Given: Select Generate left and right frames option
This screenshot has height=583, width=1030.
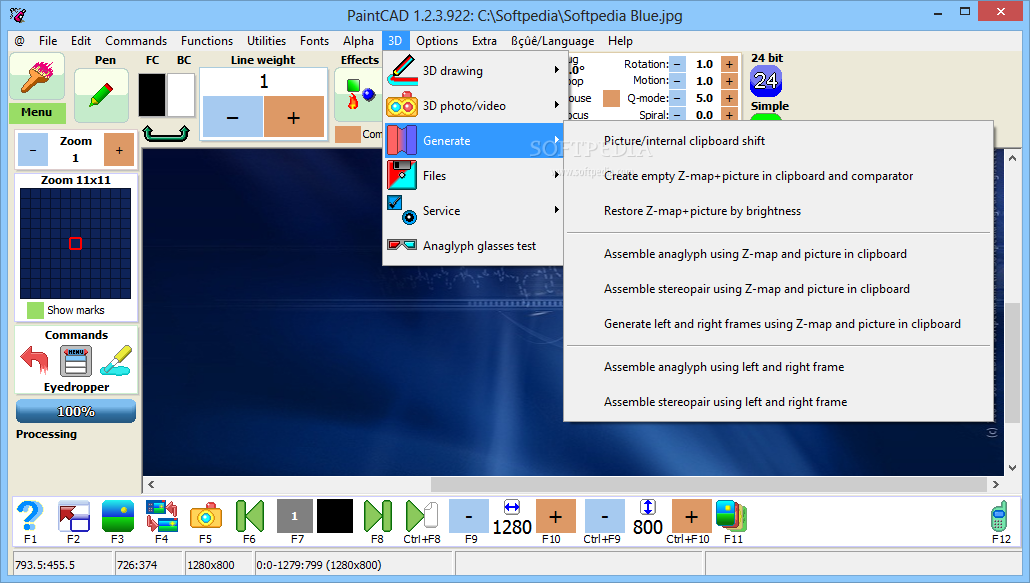Looking at the screenshot, I should [x=778, y=324].
